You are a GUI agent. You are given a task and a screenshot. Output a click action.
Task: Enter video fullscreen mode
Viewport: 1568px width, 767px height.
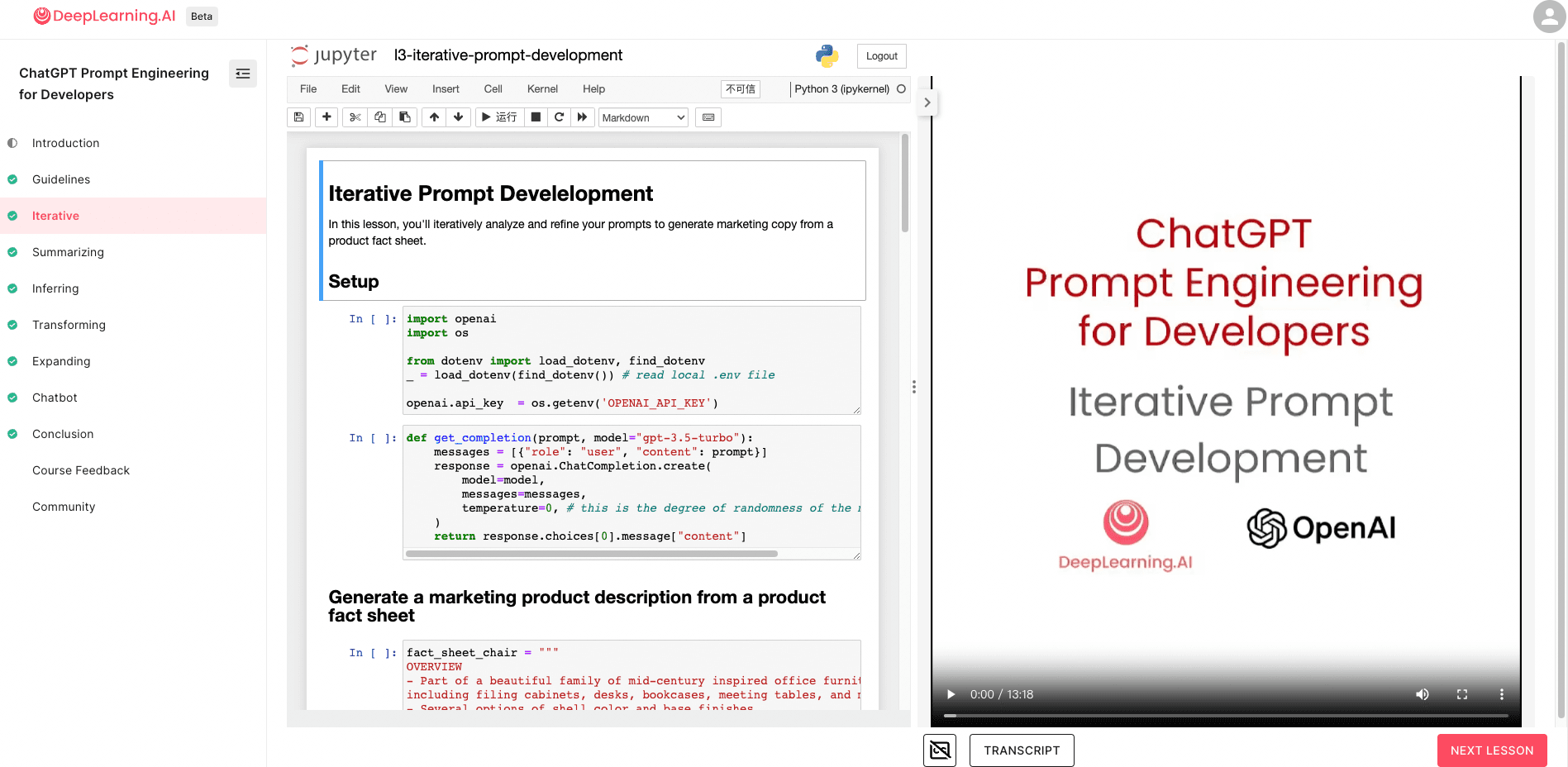(1462, 694)
